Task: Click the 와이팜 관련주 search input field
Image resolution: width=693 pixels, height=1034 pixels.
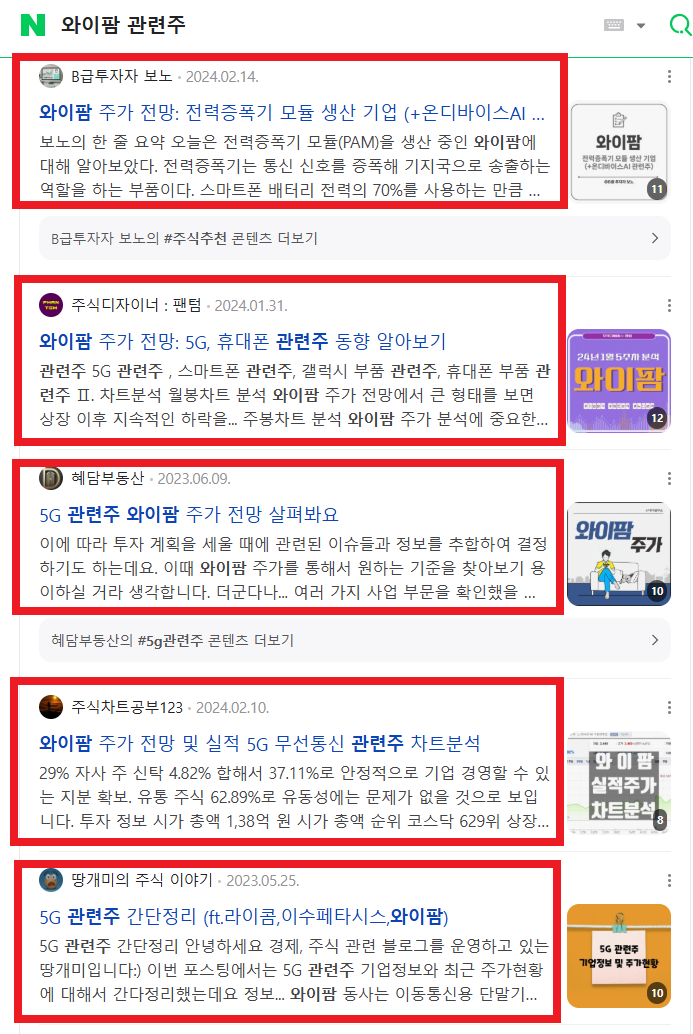Action: point(323,25)
